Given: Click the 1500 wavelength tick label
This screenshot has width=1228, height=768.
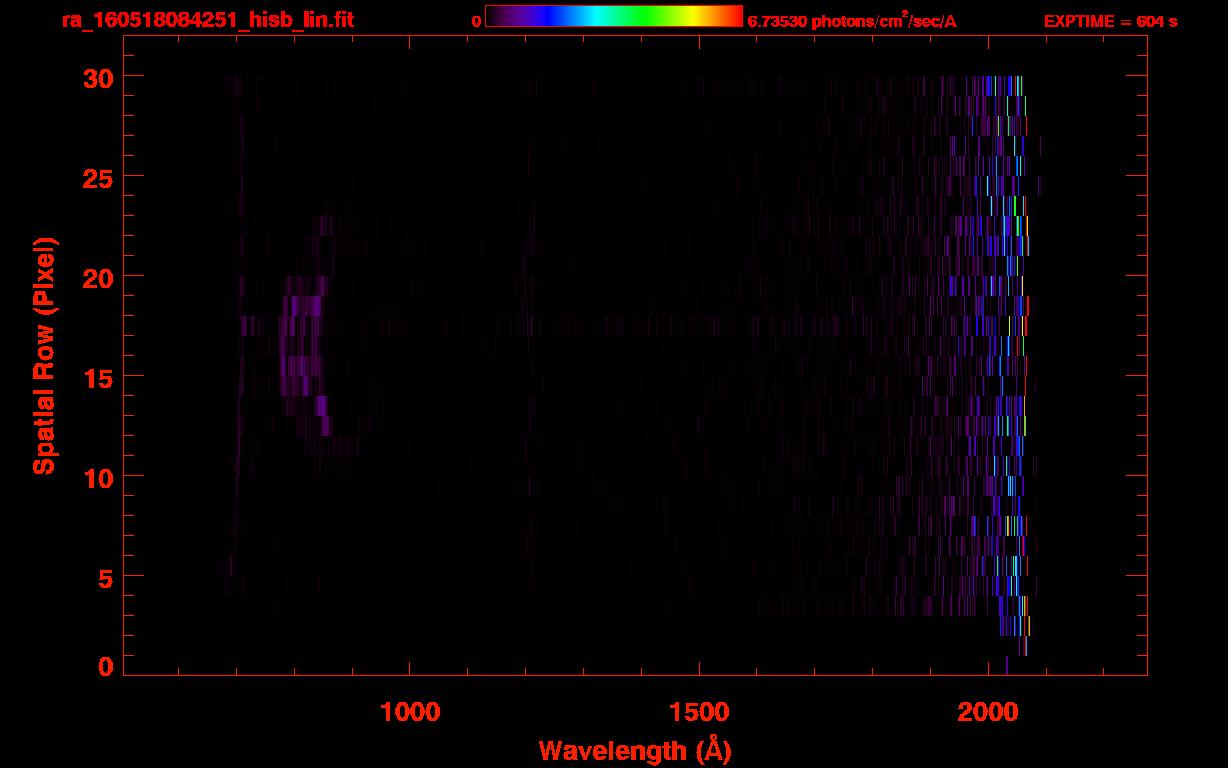Looking at the screenshot, I should pyautogui.click(x=699, y=712).
